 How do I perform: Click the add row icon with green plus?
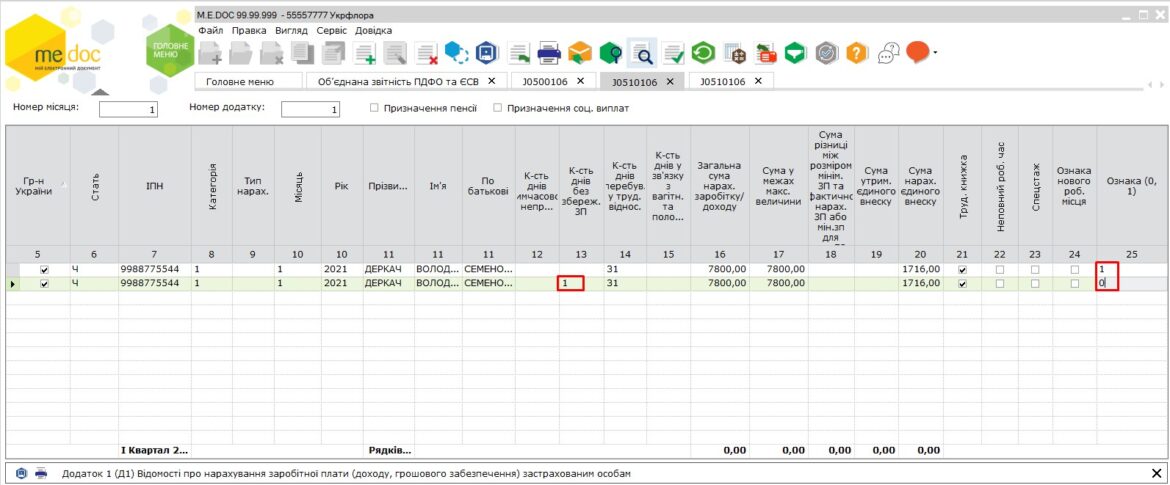pos(365,53)
